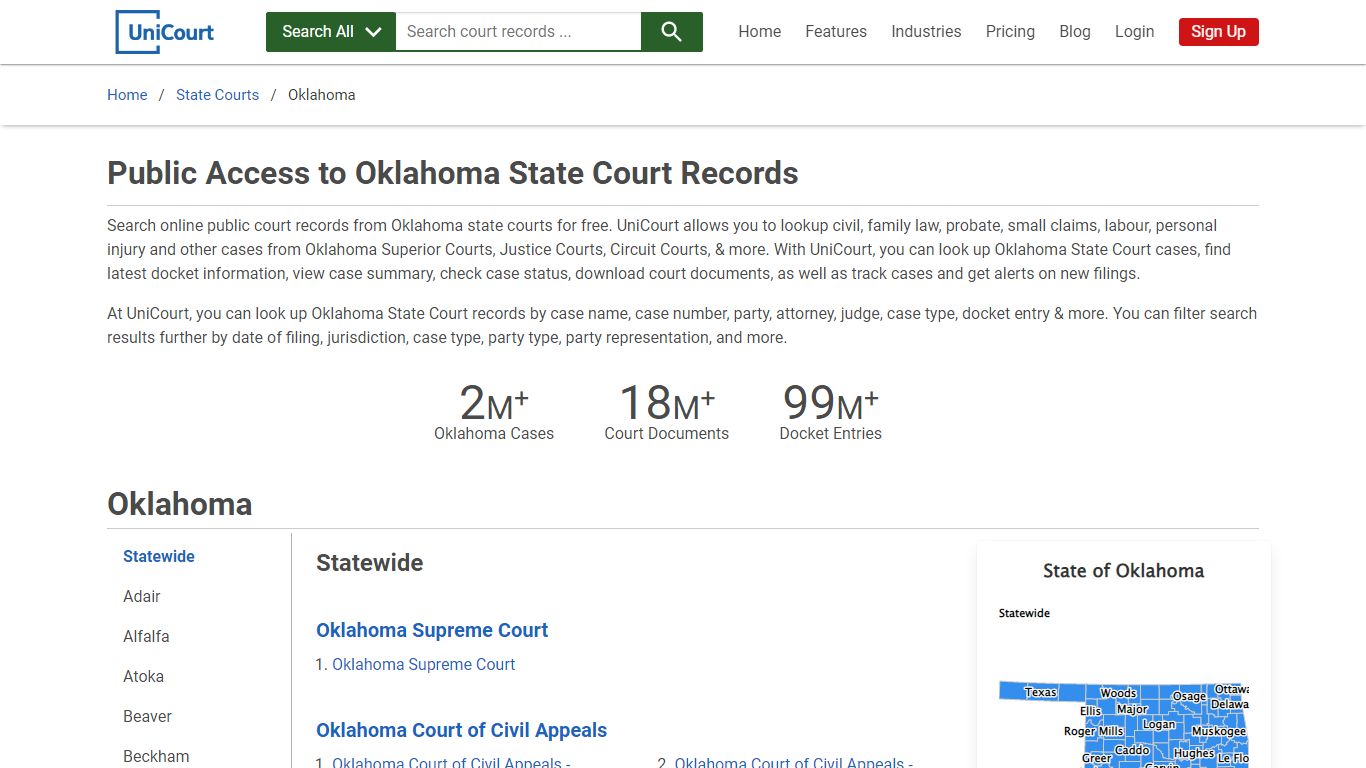Go to the Pricing page
1366x768 pixels.
pos(1010,32)
